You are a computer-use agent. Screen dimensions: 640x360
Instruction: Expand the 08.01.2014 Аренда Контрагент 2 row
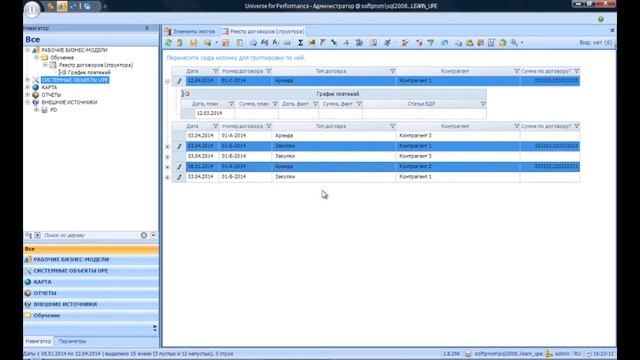[x=167, y=167]
